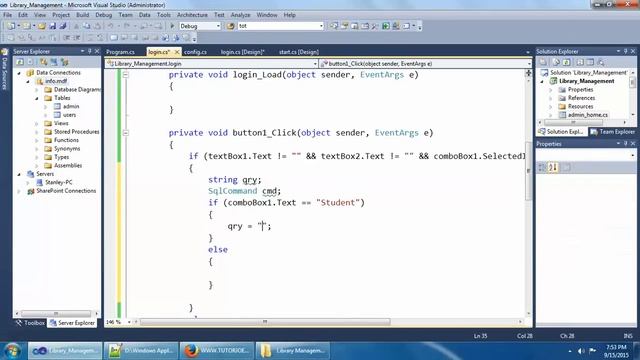This screenshot has height=360, width=640.
Task: Expand the Stored Procedures folder
Action: click(37, 132)
